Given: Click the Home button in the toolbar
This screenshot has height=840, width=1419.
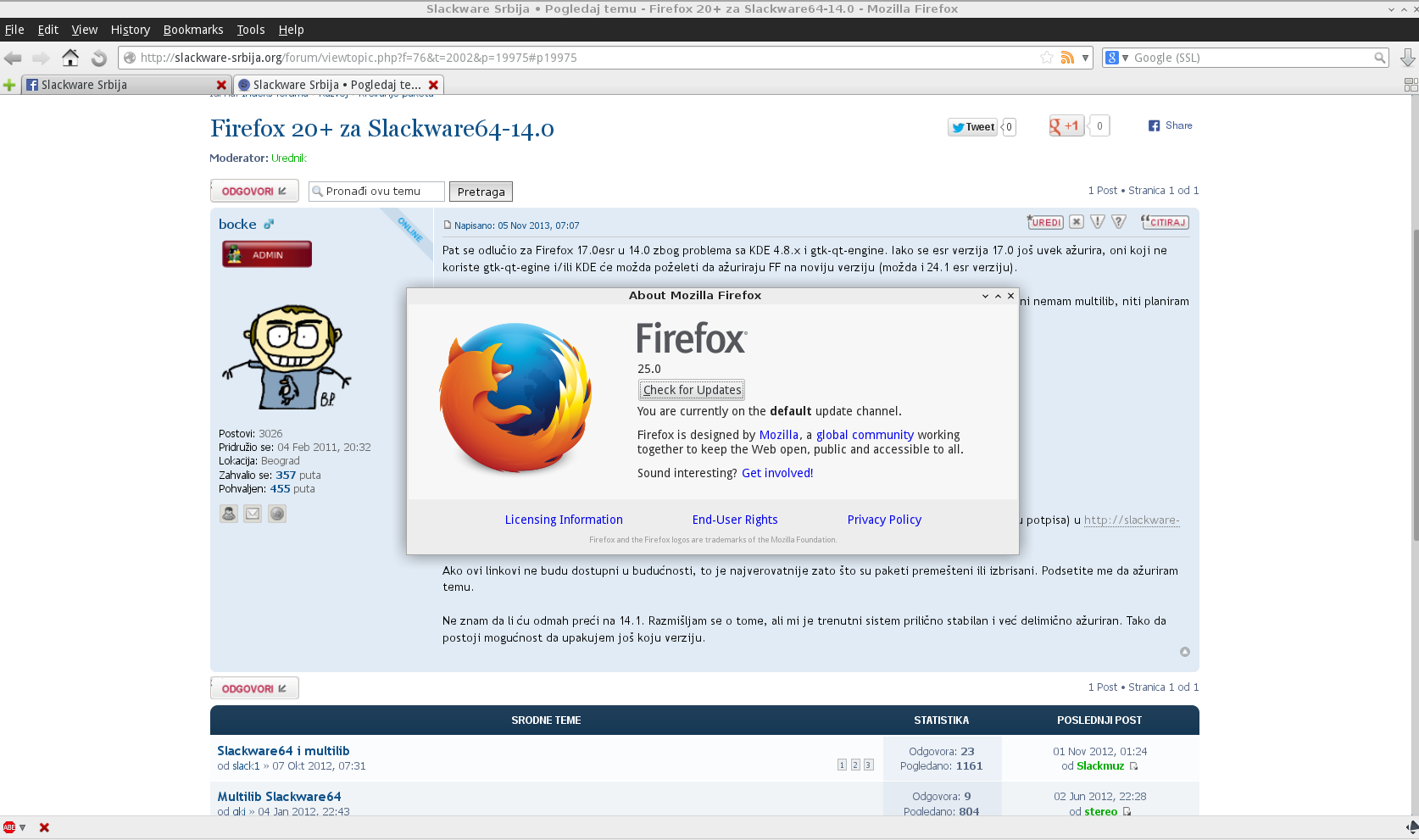Looking at the screenshot, I should click(70, 58).
